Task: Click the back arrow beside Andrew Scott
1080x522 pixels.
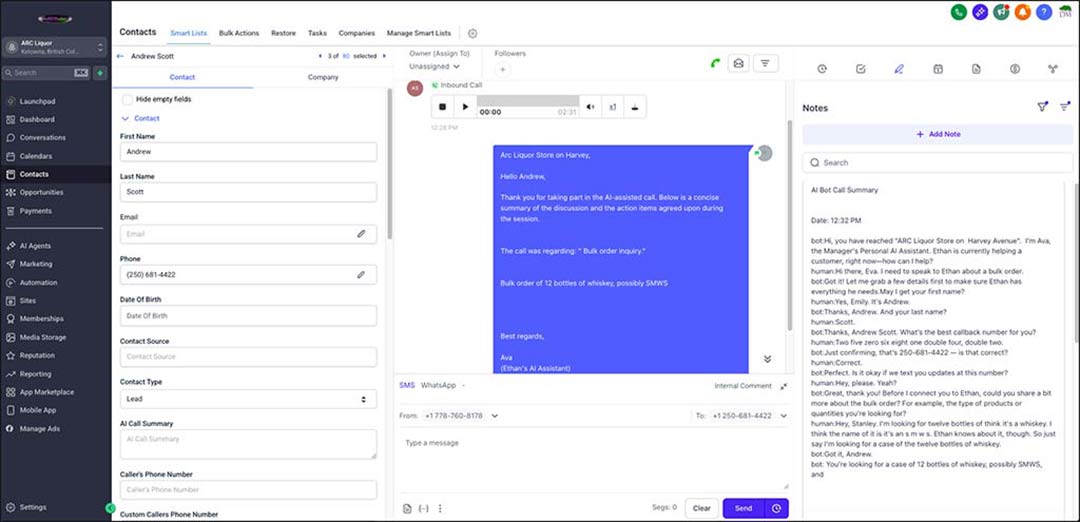Action: point(121,56)
